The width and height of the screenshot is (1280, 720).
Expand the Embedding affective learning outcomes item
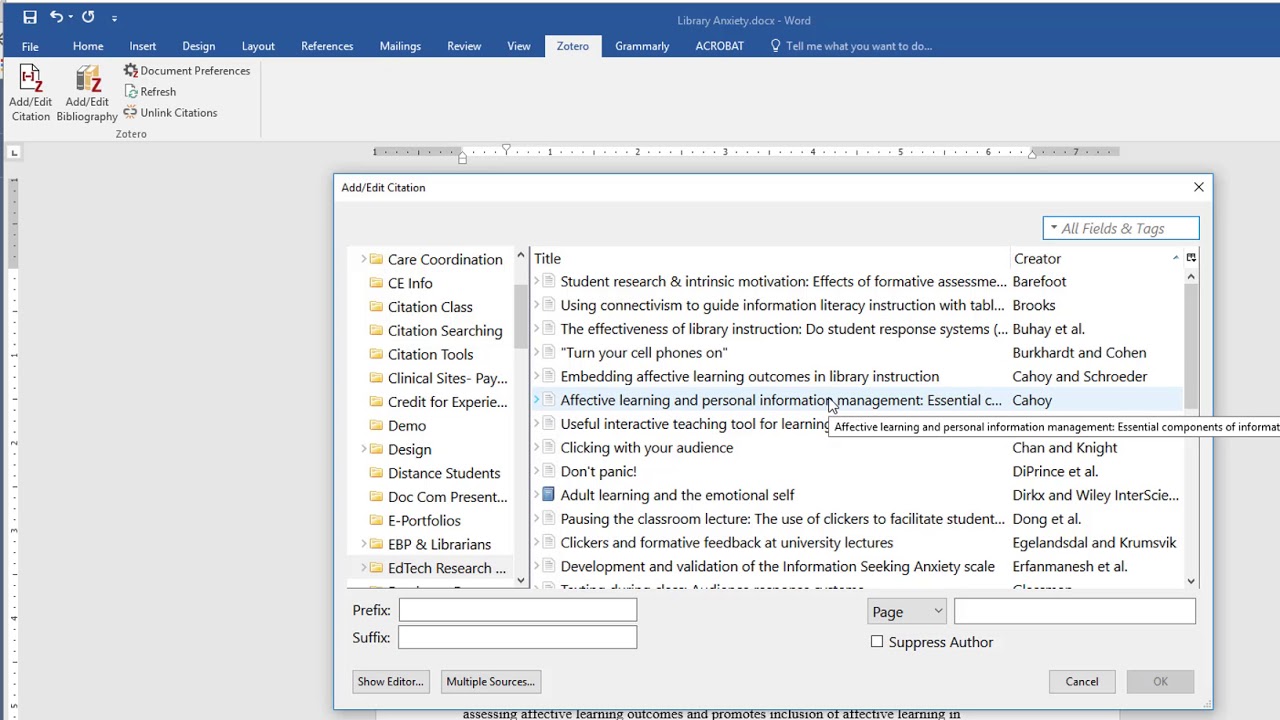[537, 376]
